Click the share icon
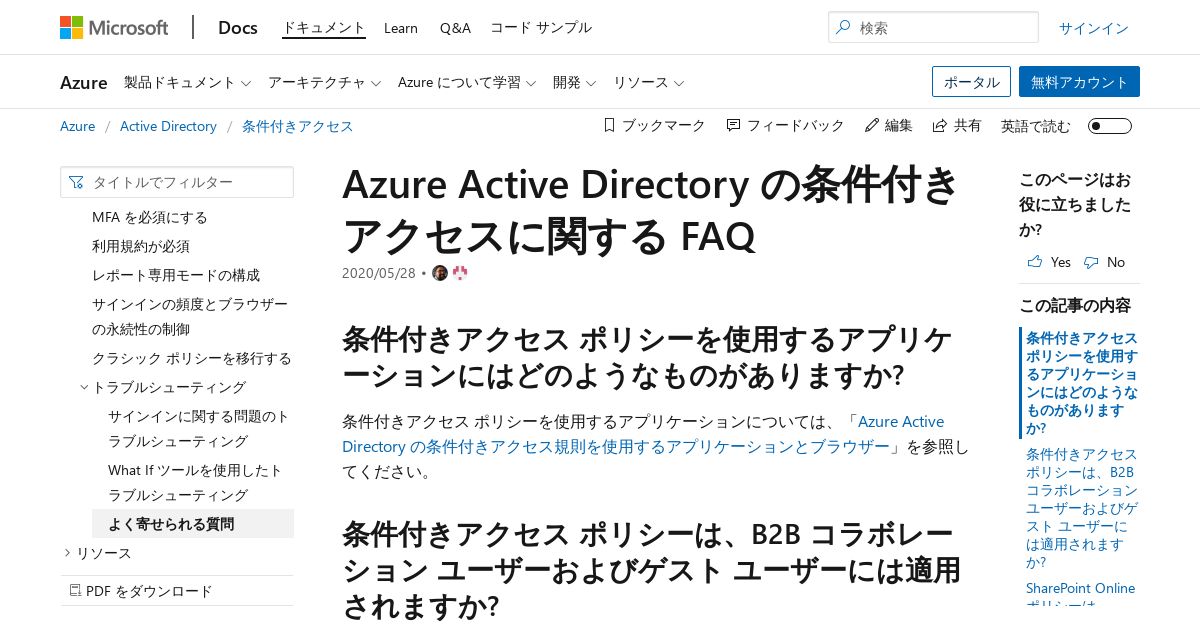This screenshot has height=630, width=1200. click(x=939, y=126)
